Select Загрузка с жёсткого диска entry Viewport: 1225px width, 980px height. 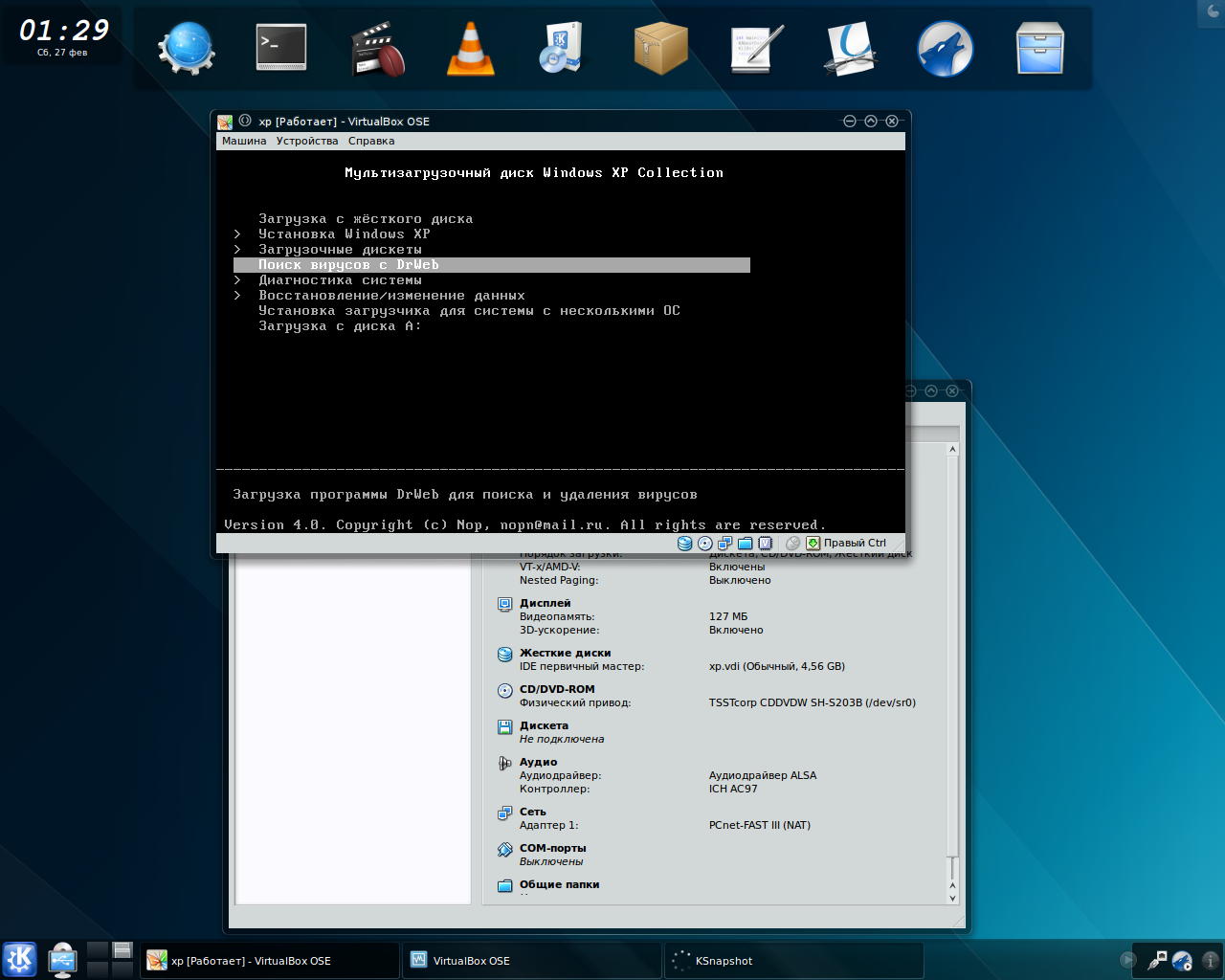click(366, 219)
